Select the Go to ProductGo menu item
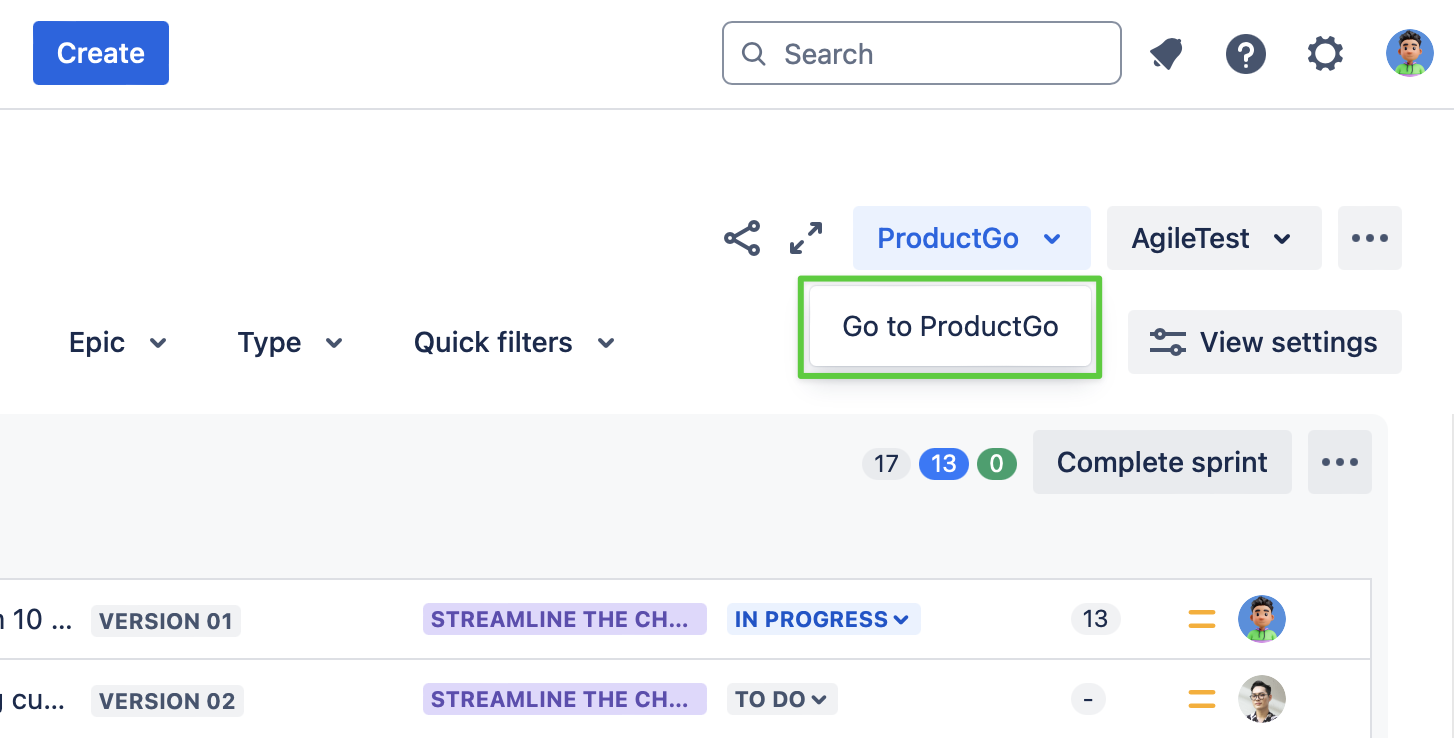The width and height of the screenshot is (1454, 738). (950, 327)
